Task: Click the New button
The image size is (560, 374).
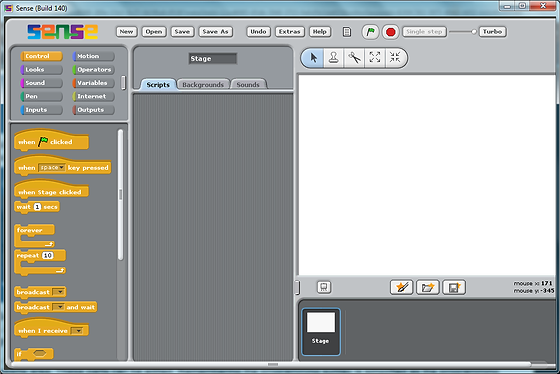Action: tap(126, 32)
